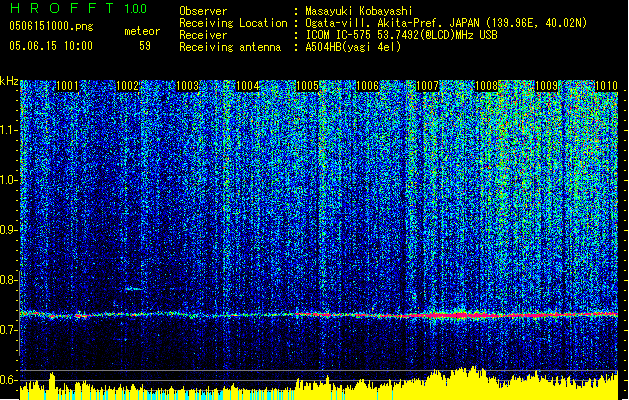Click the meteor label above the count

point(142,31)
